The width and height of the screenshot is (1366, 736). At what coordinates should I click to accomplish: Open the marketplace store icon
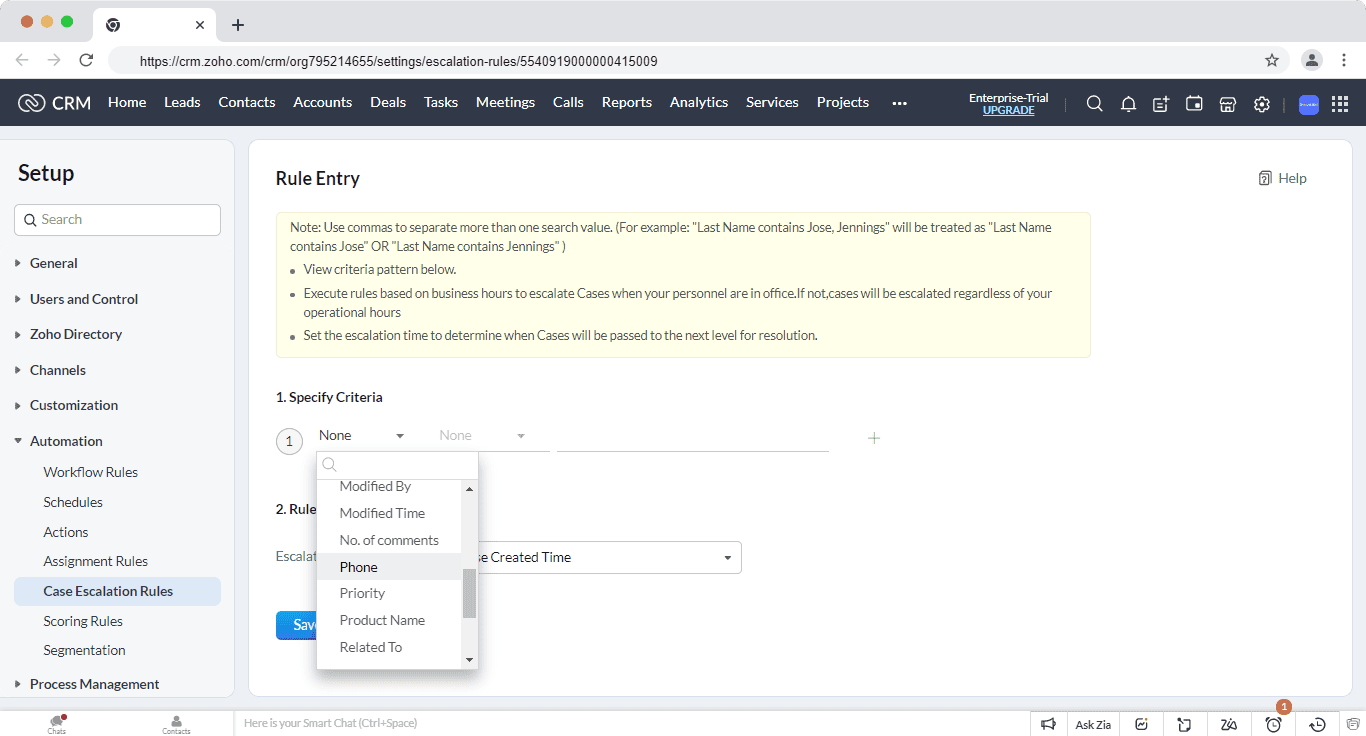point(1228,103)
